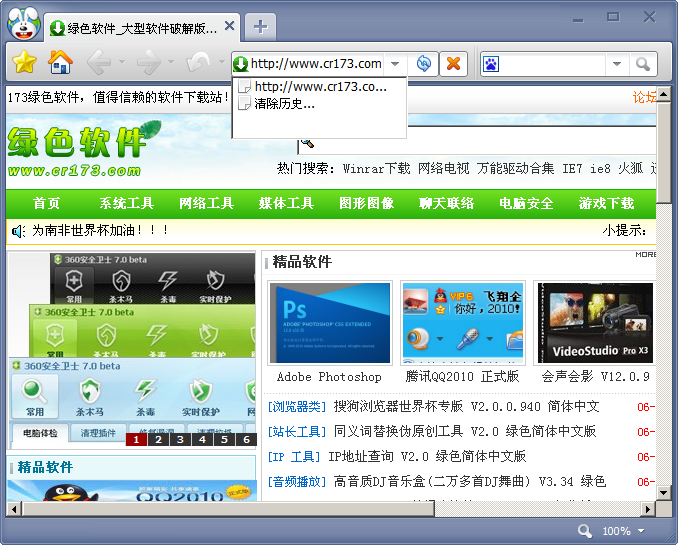Click the IE7 hot search link
This screenshot has height=545, width=678.
point(572,168)
